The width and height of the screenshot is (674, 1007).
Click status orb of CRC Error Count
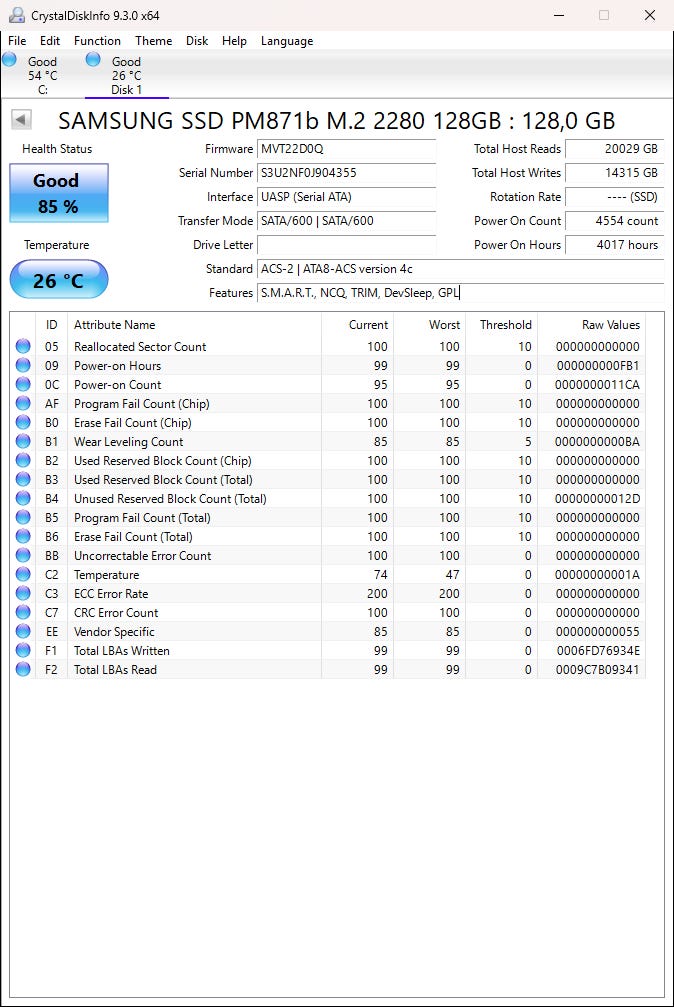(x=23, y=612)
